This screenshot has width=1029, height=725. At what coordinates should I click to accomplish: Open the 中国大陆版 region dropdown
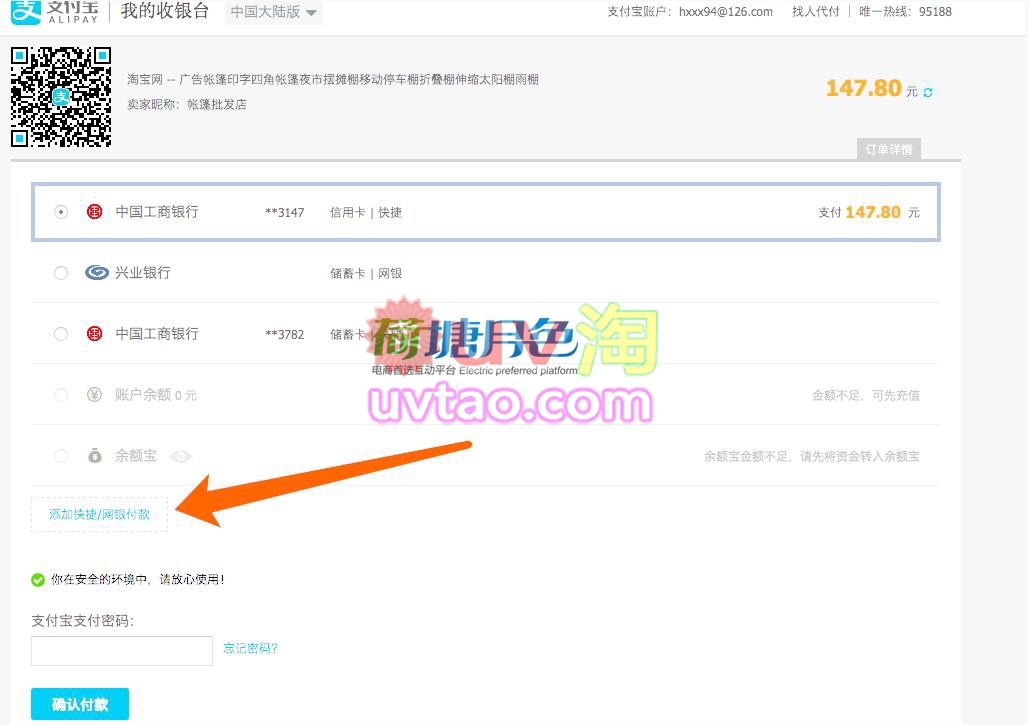273,13
